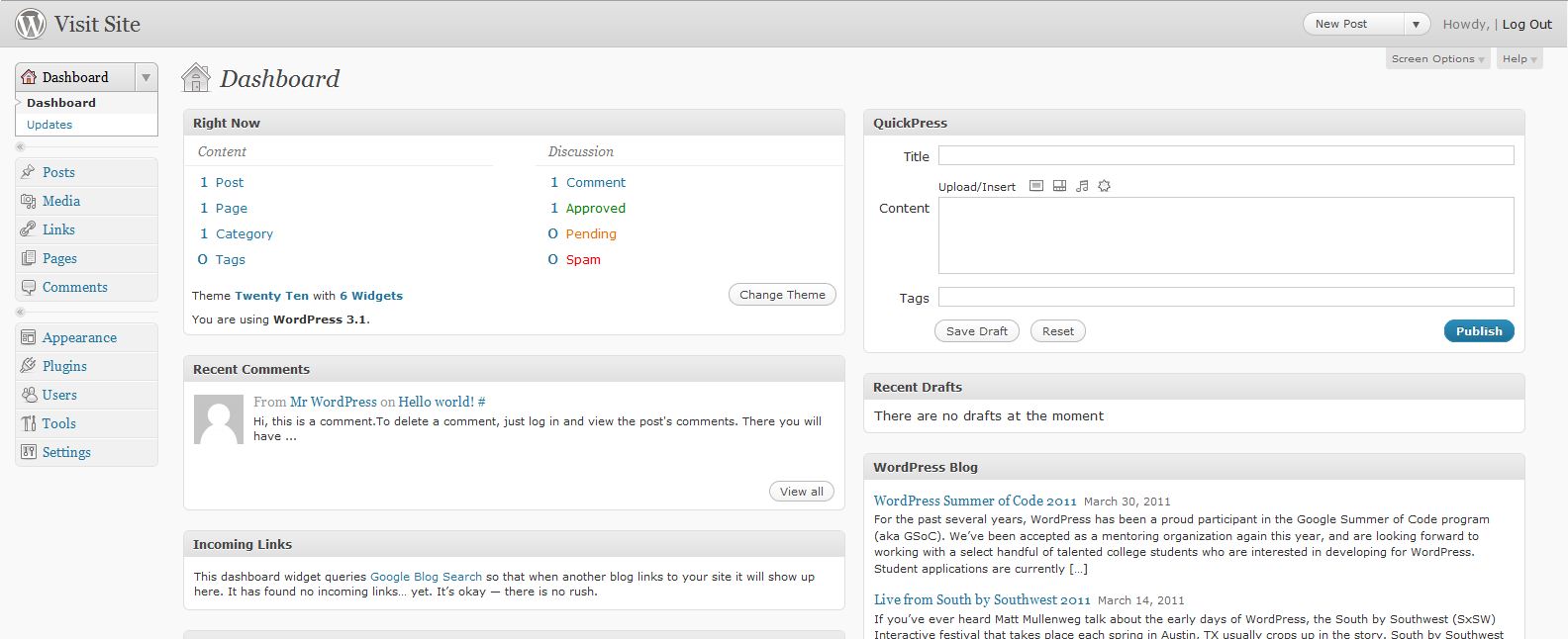Open the WordPress Summer of Code 2011 link
The image size is (1568, 639).
coord(974,501)
